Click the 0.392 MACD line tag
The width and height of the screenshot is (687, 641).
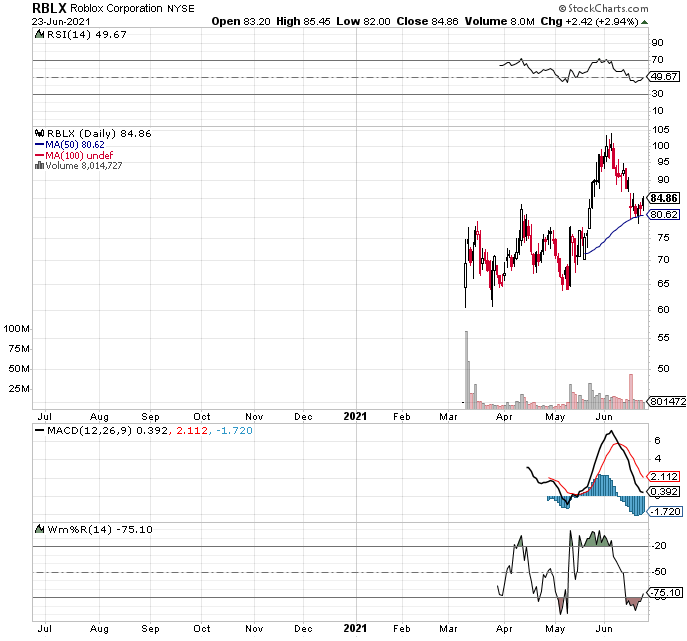tap(664, 492)
